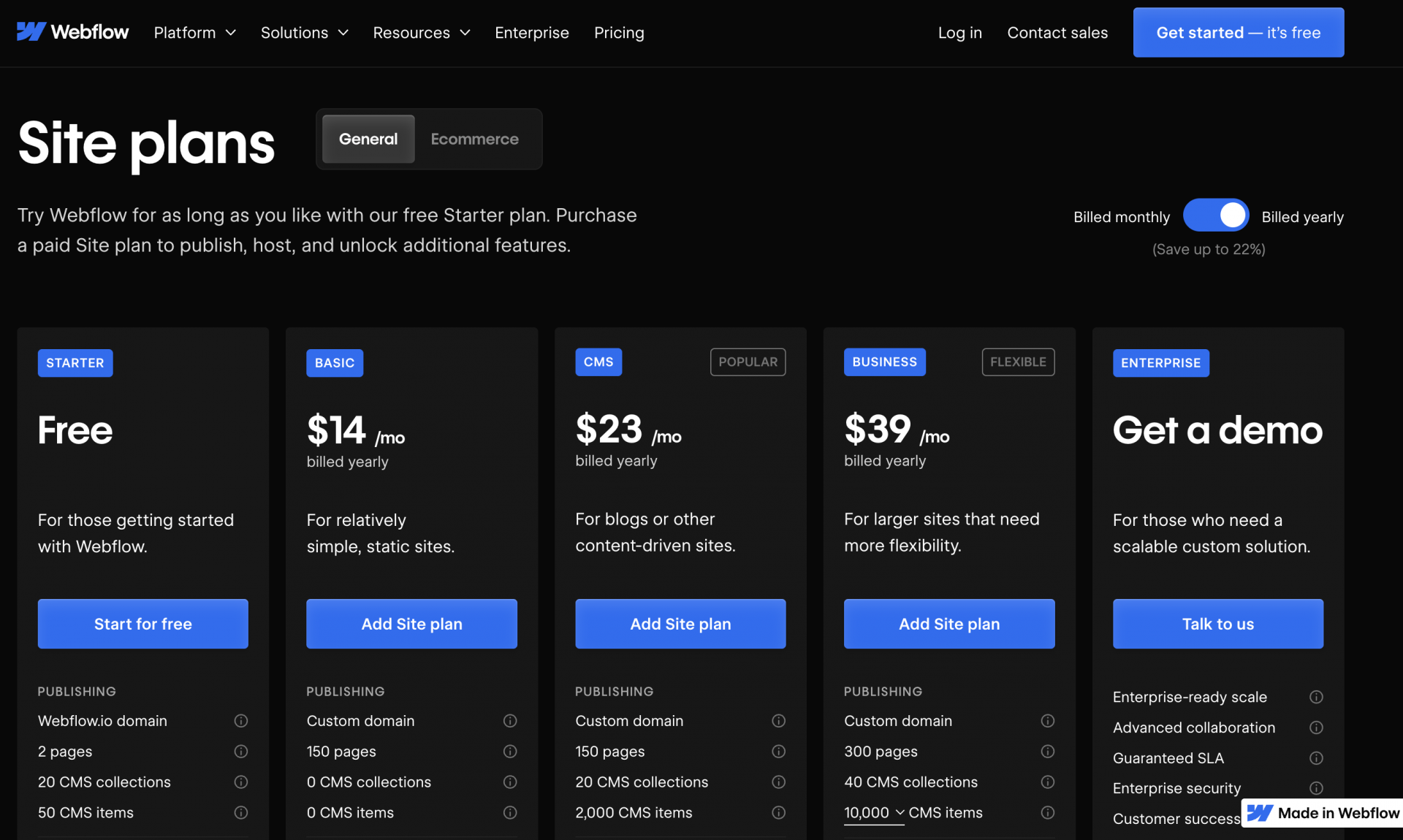Image resolution: width=1403 pixels, height=840 pixels.
Task: Click info icon next to 50 CMS items
Action: [x=240, y=812]
